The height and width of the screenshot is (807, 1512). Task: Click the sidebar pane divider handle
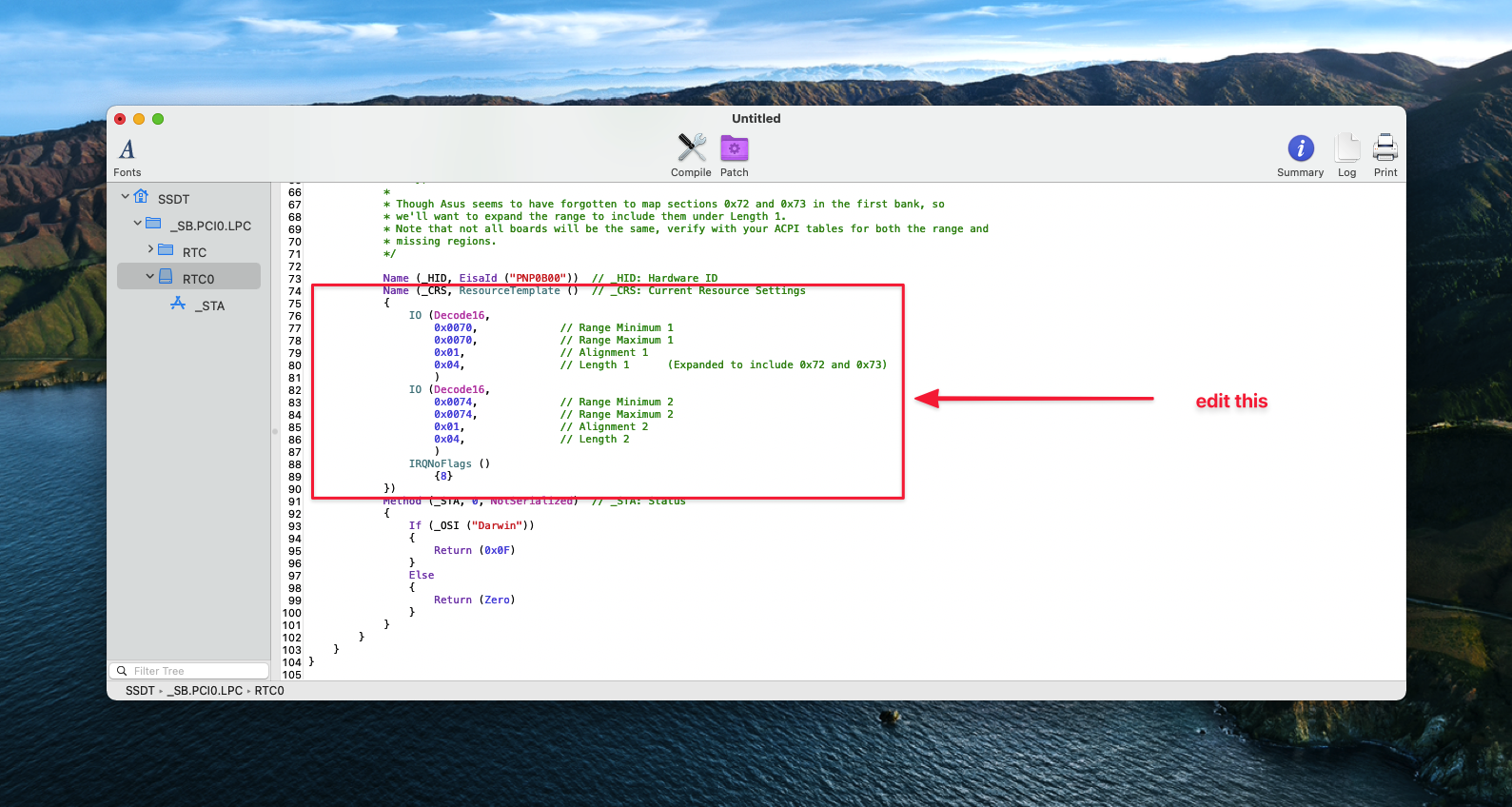pos(275,431)
